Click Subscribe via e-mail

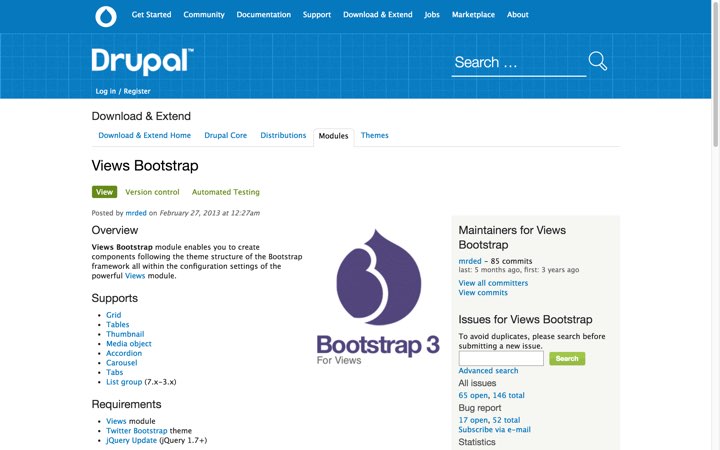tap(495, 430)
